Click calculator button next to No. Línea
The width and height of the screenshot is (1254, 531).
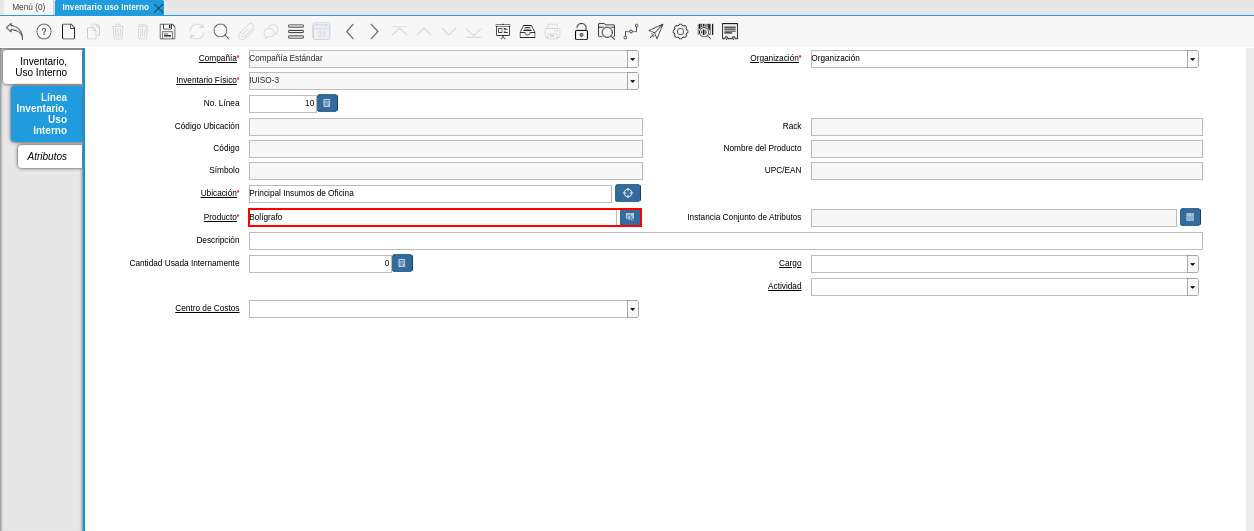(x=327, y=103)
